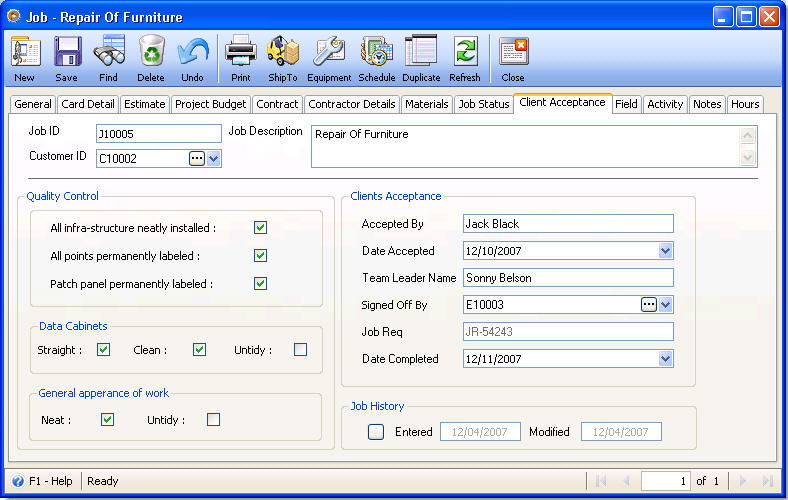Switch to the Estimate tab
This screenshot has width=788, height=500.
tap(145, 105)
